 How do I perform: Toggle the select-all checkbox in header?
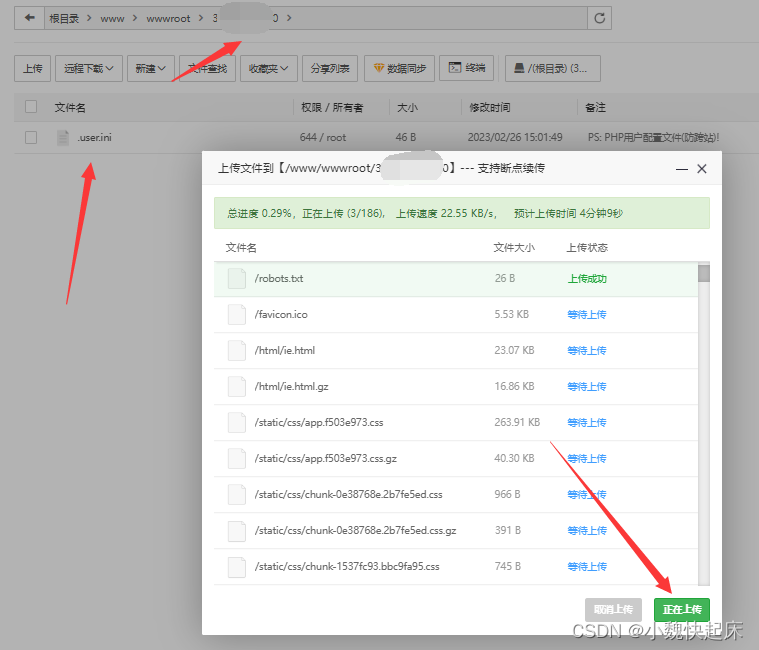[31, 106]
